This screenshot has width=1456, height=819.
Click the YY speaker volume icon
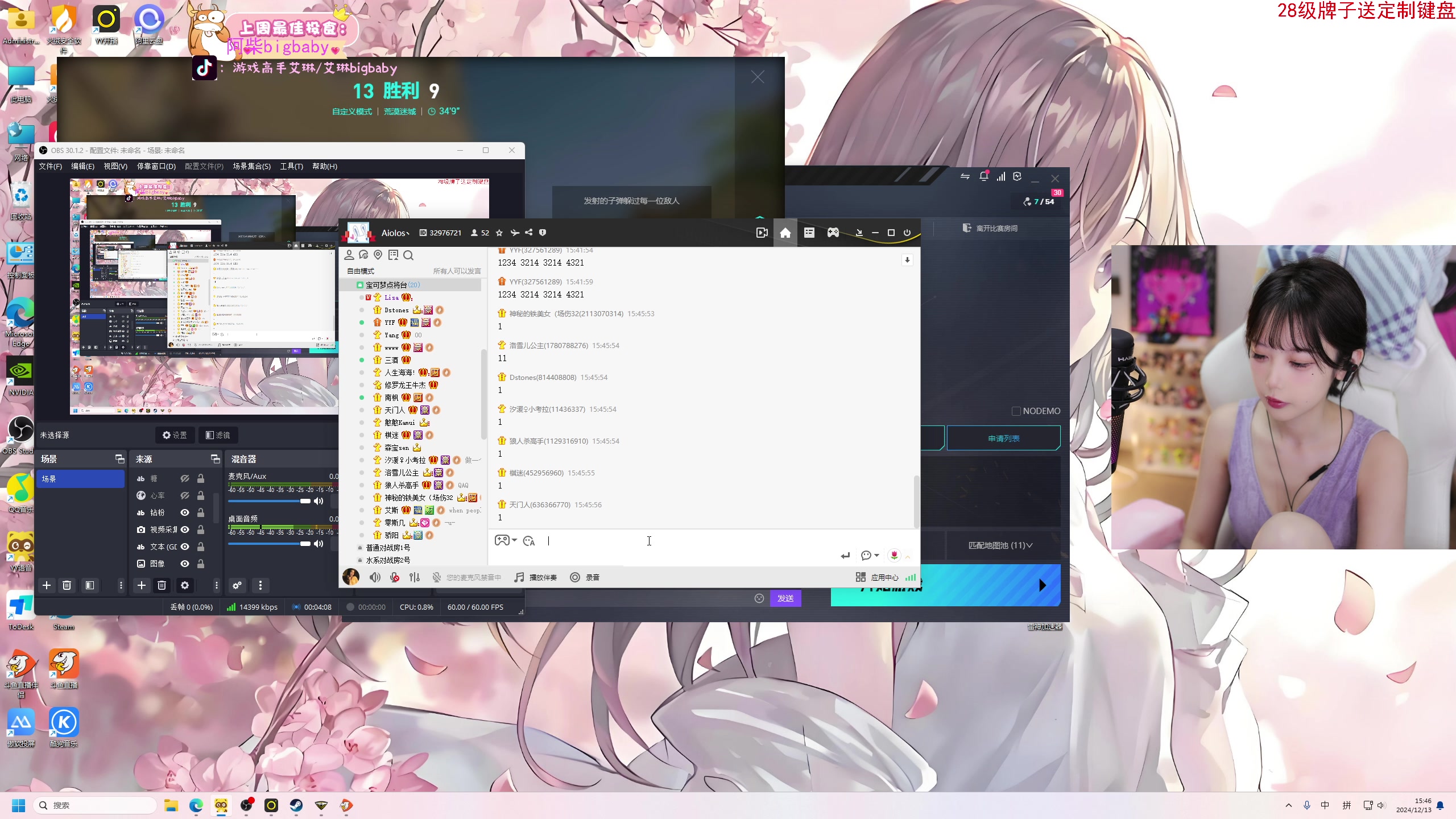pos(375,577)
